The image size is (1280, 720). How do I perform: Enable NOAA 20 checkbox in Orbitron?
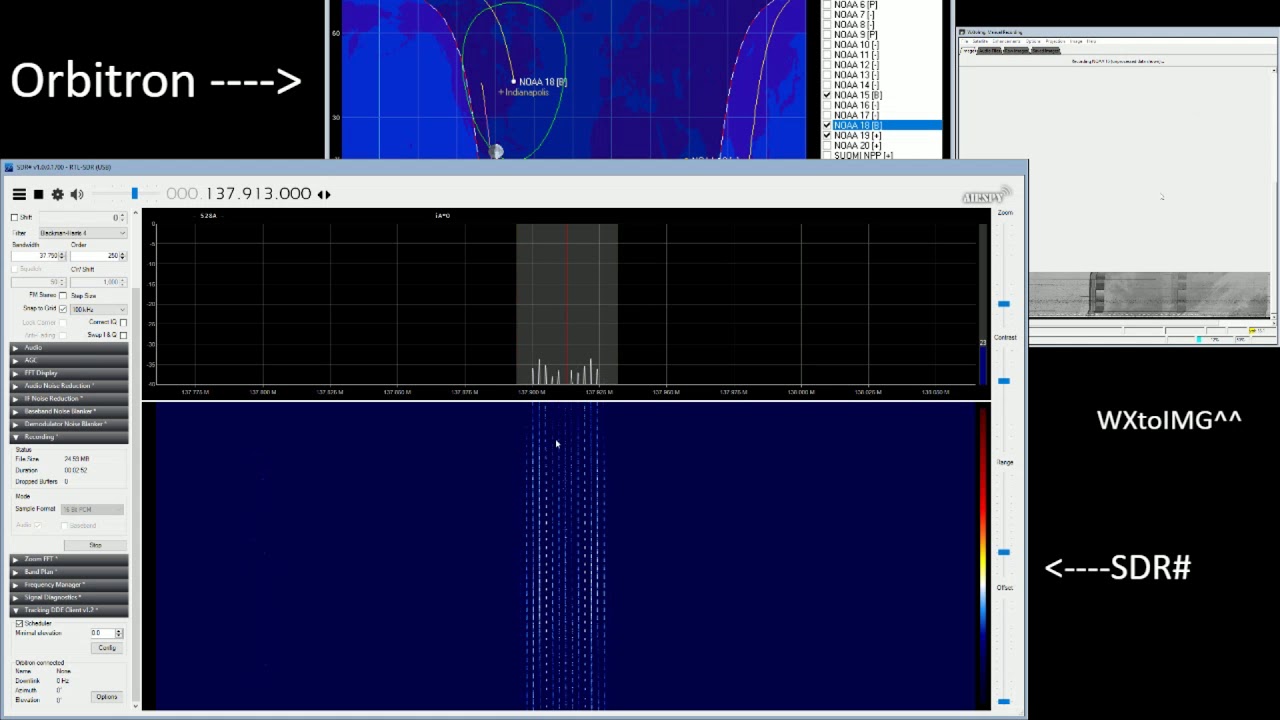pos(827,145)
